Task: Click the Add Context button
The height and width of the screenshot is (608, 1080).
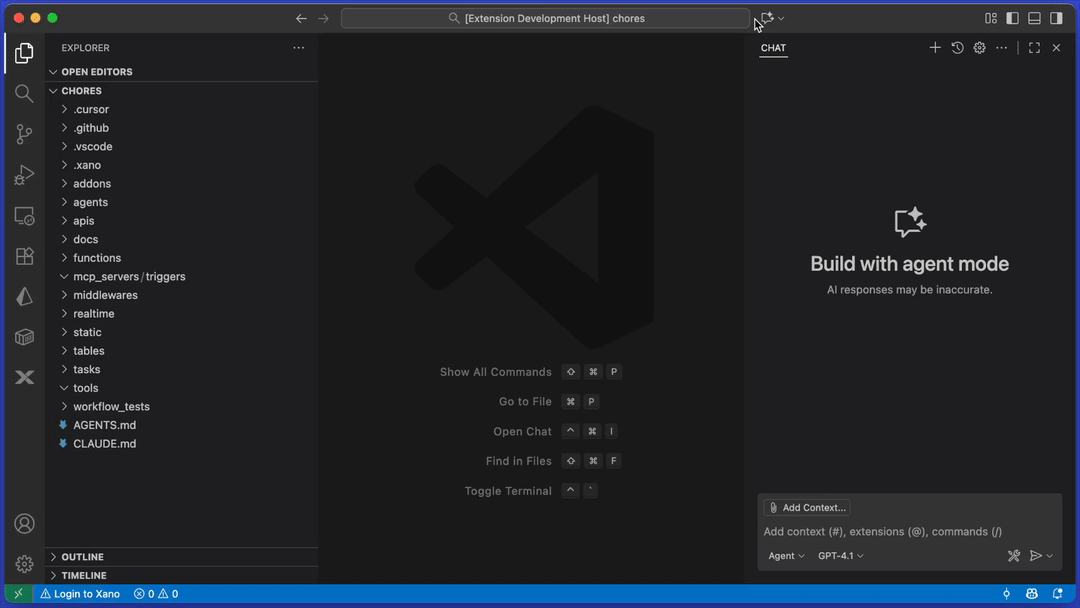Action: point(807,507)
